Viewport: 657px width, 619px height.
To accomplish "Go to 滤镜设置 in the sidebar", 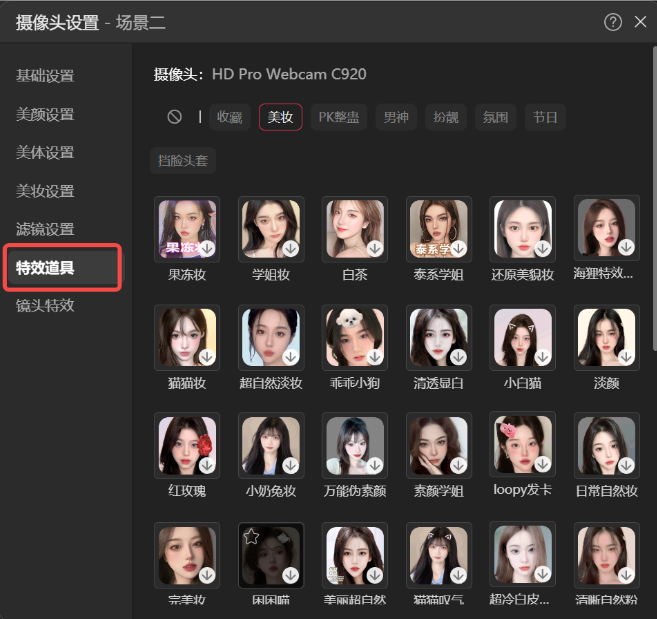I will [x=45, y=229].
